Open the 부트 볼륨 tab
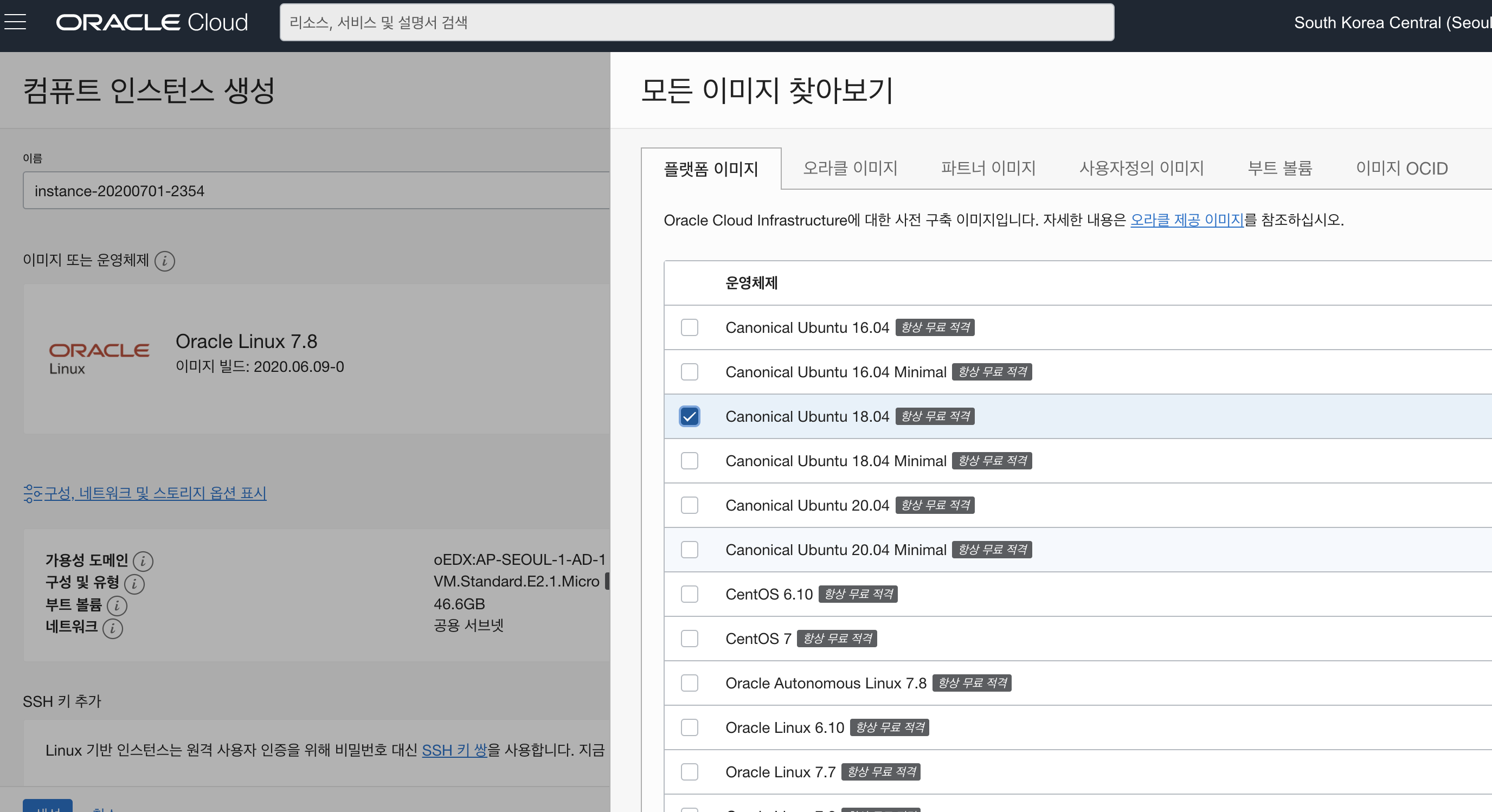 click(1279, 168)
